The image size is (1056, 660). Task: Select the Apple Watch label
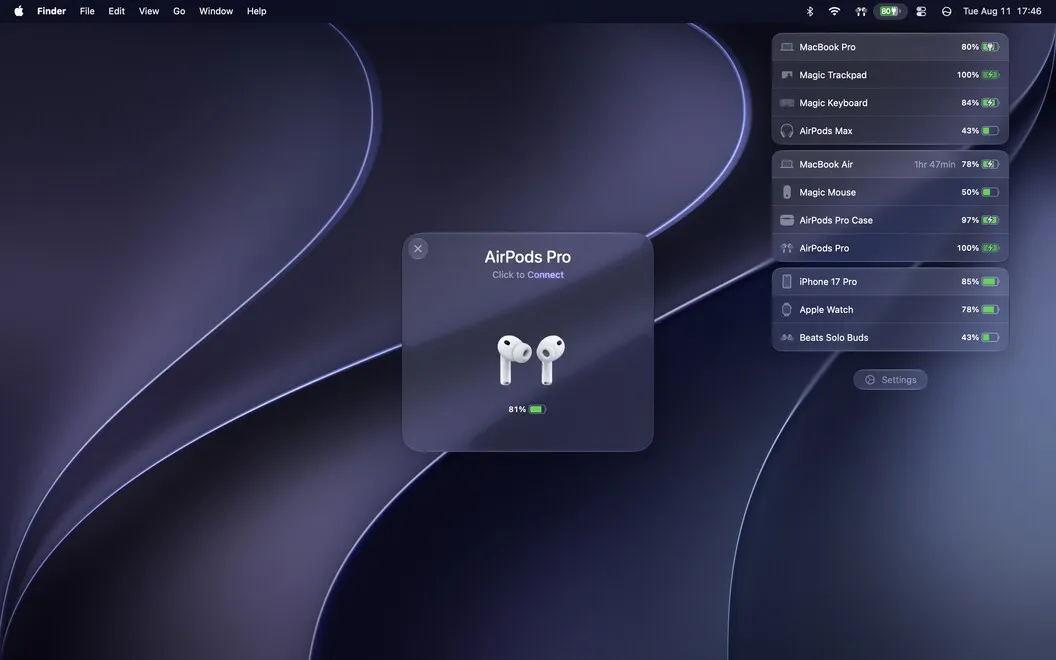pos(826,310)
